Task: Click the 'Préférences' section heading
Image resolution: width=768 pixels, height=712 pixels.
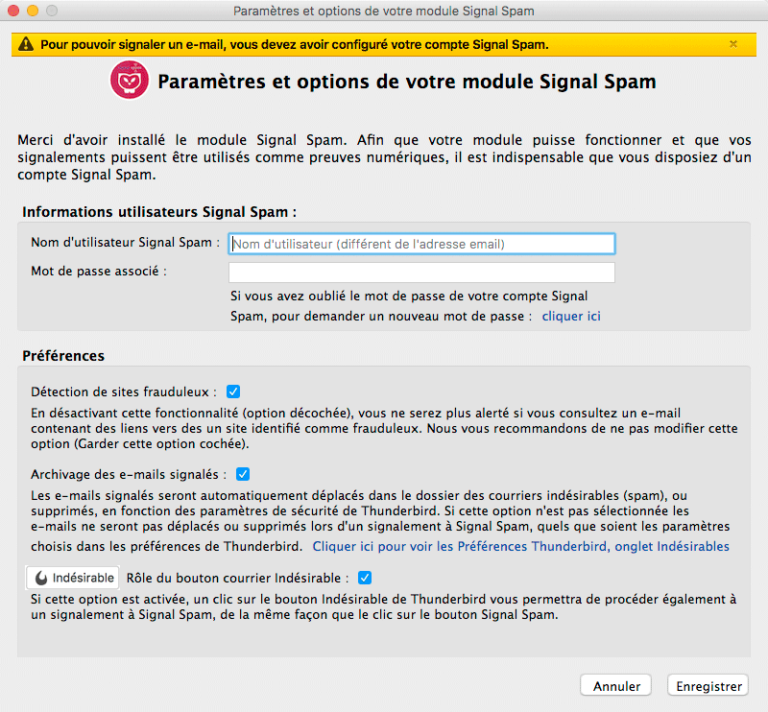Action: pos(63,356)
